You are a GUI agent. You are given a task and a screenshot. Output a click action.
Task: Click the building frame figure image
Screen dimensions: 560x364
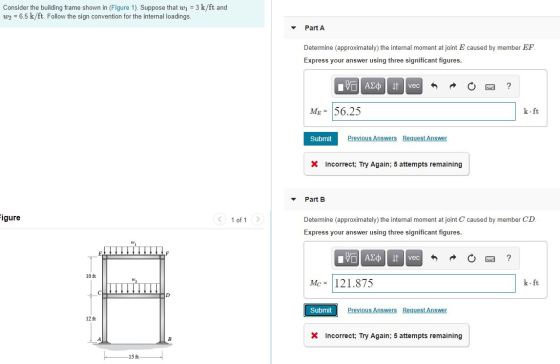[129, 300]
